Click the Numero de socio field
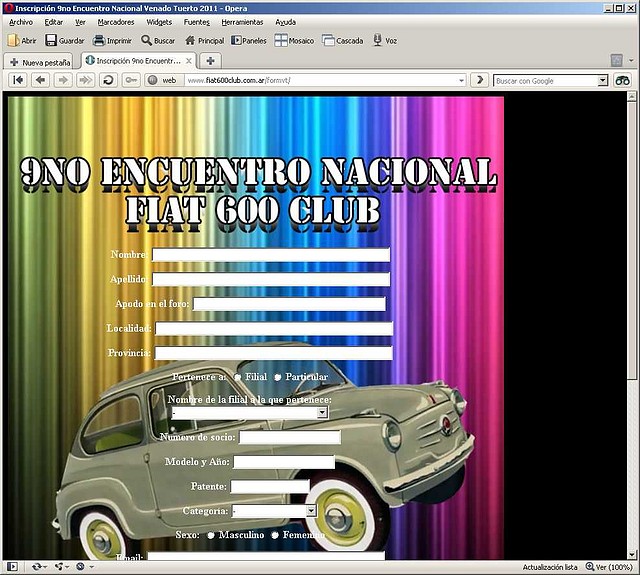 tap(290, 437)
